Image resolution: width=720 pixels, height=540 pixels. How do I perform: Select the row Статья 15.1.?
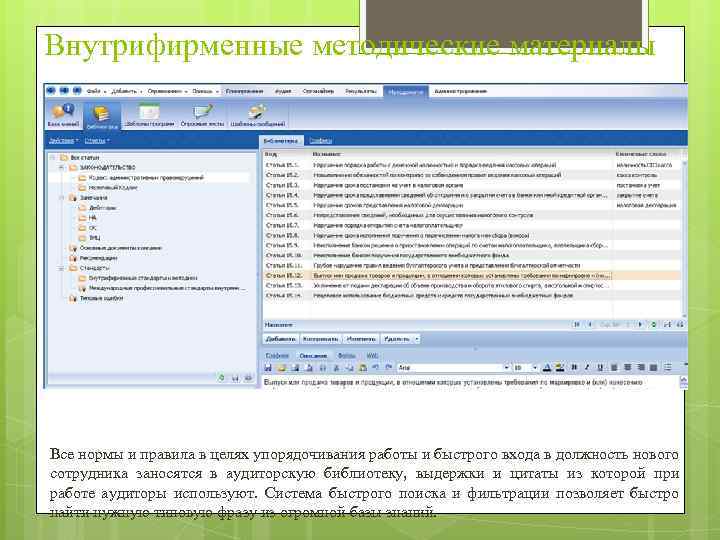[472, 165]
